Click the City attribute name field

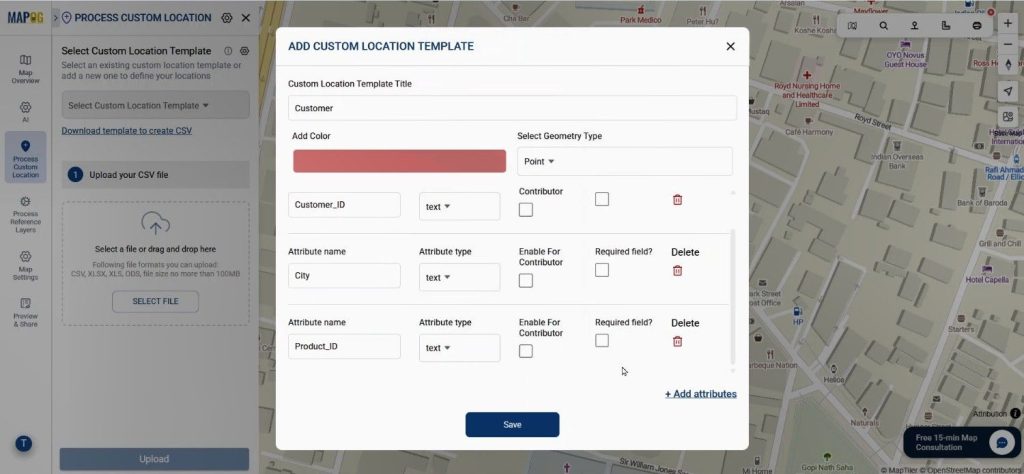pos(344,276)
